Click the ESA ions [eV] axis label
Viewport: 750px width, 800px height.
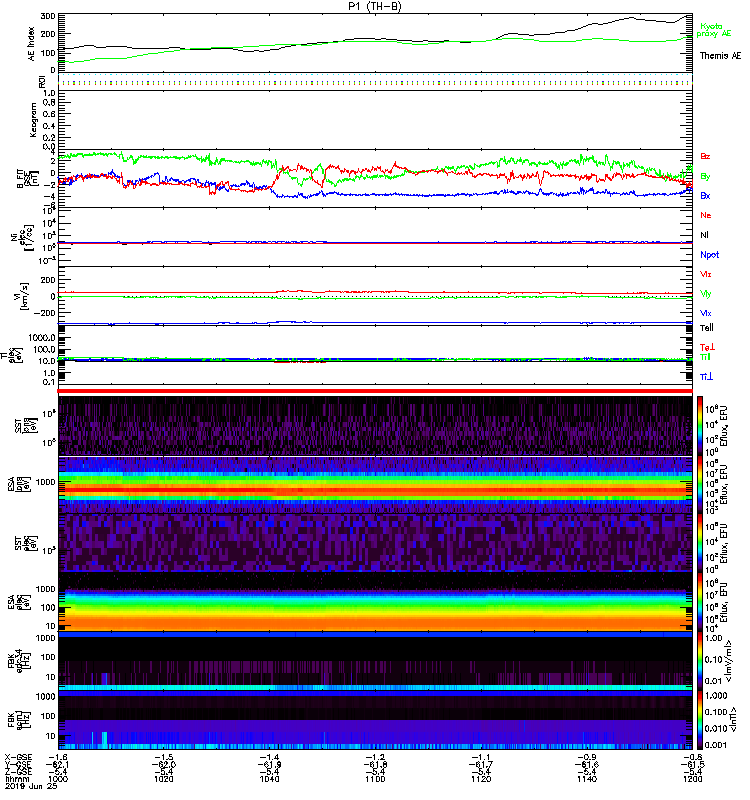coord(19,485)
